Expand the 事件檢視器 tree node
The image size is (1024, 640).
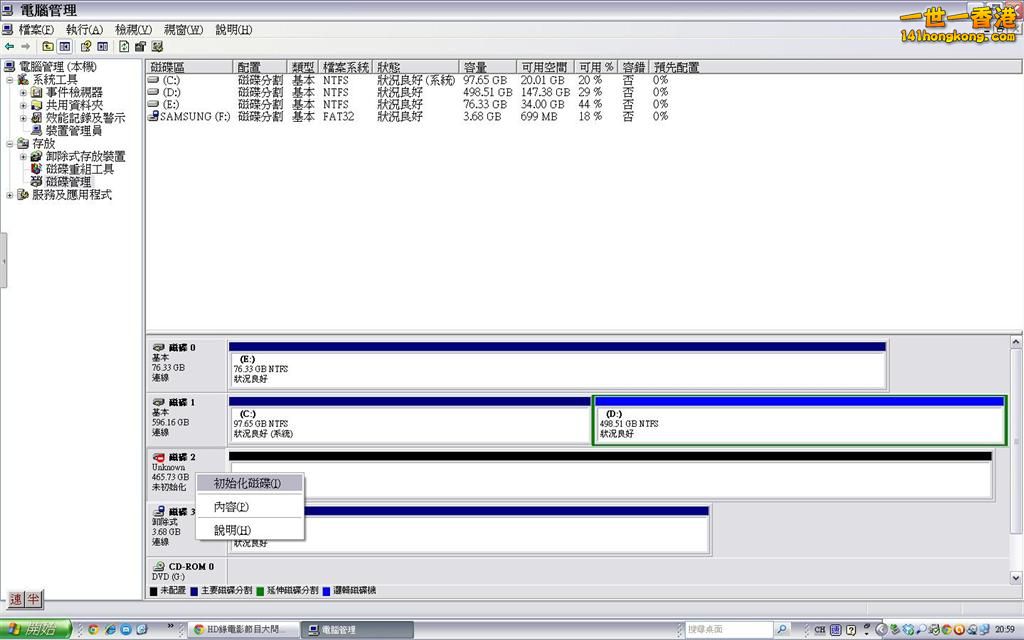[x=23, y=92]
